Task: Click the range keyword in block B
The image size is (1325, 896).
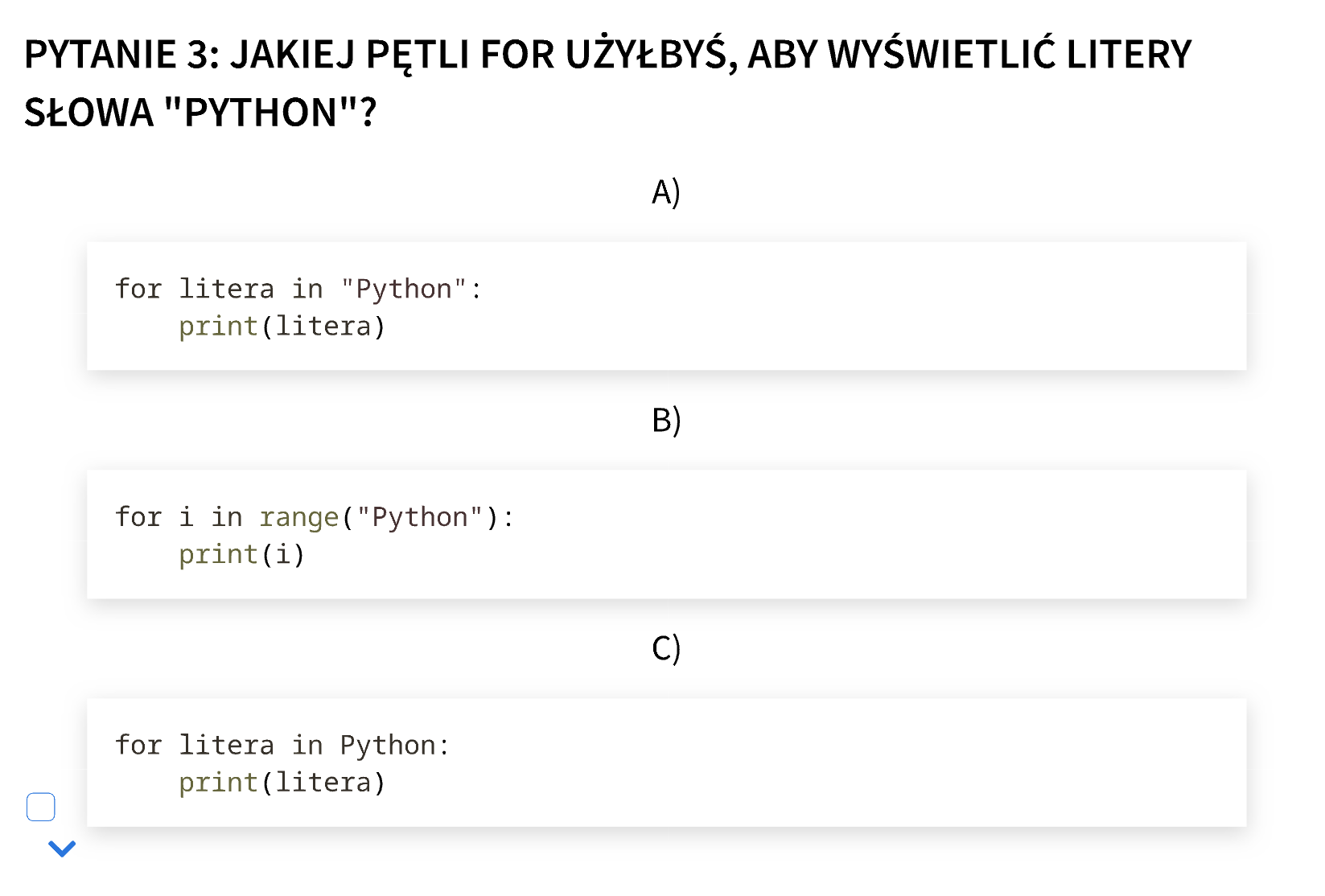Action: 298,517
